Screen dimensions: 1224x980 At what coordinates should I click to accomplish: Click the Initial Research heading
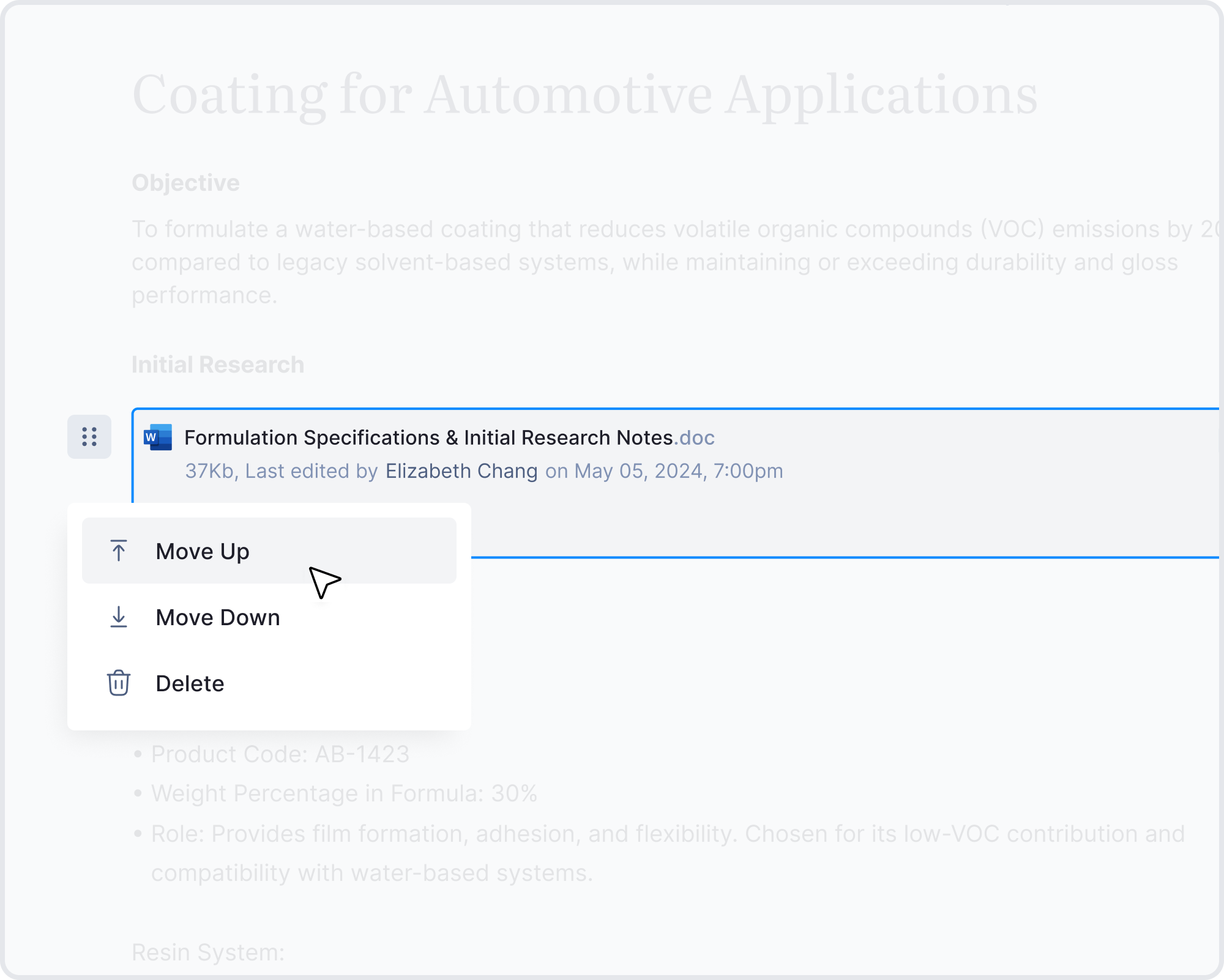coord(218,365)
